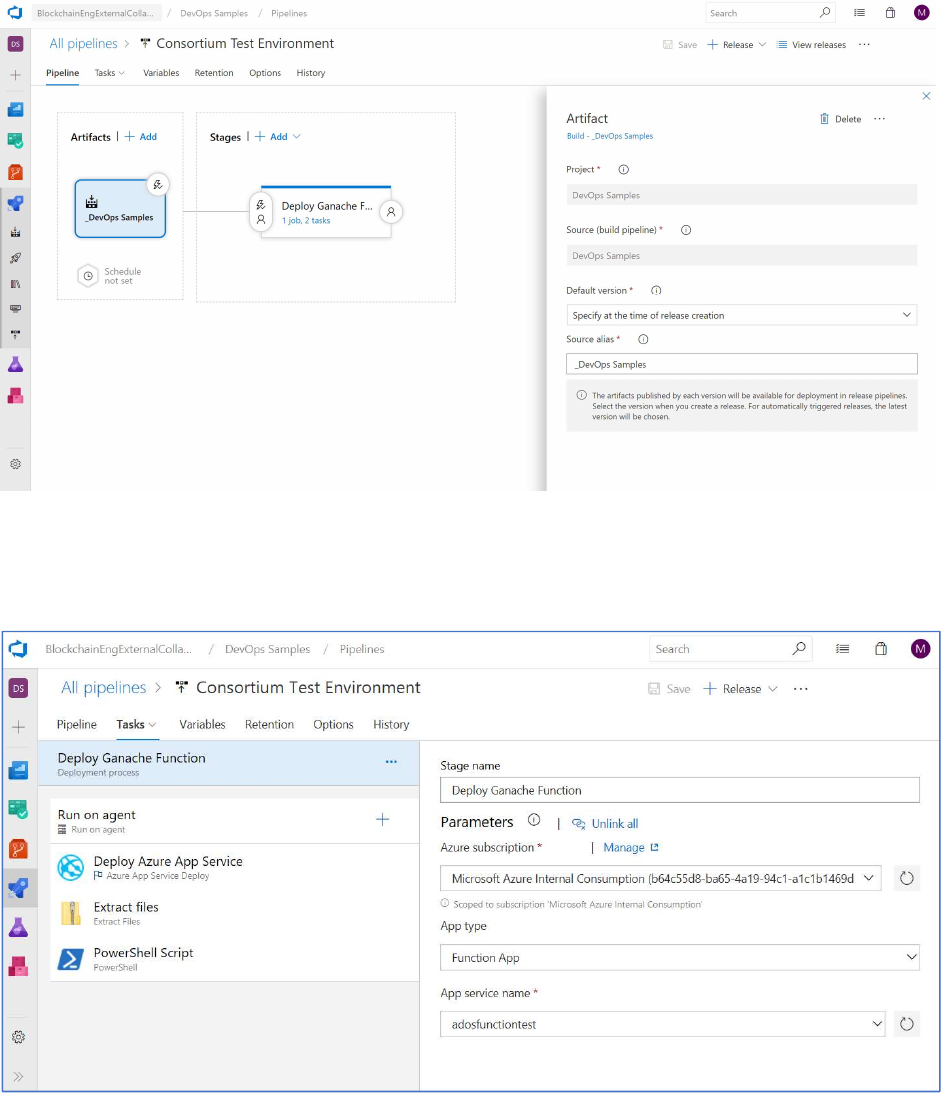Open Library books sub-icon in upper sidebar
Screen dimensions: 941x1093
click(15, 284)
